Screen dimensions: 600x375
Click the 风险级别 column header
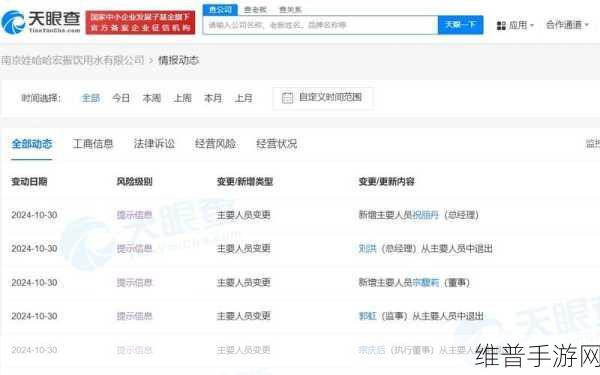click(x=134, y=181)
